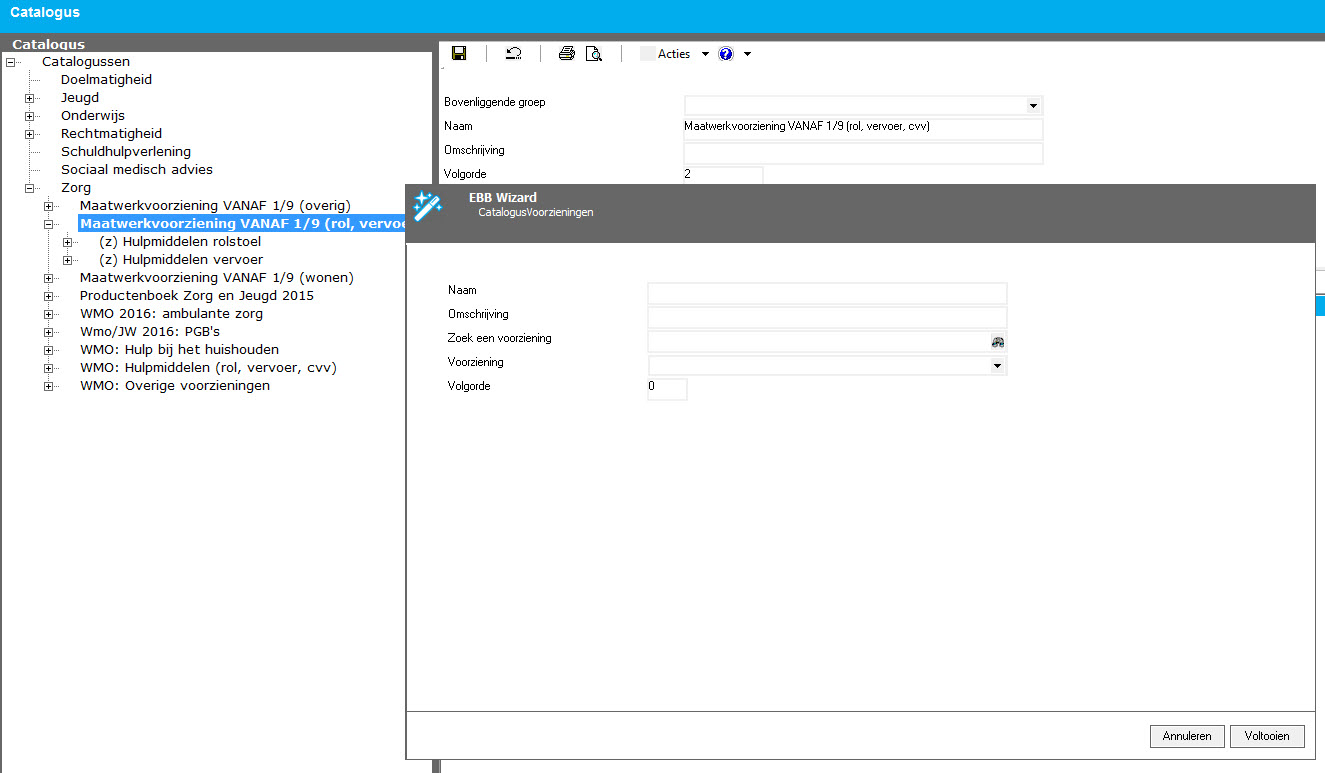The width and height of the screenshot is (1325, 773).
Task: Open the Bovenliggende groep dropdown
Action: coord(1033,106)
